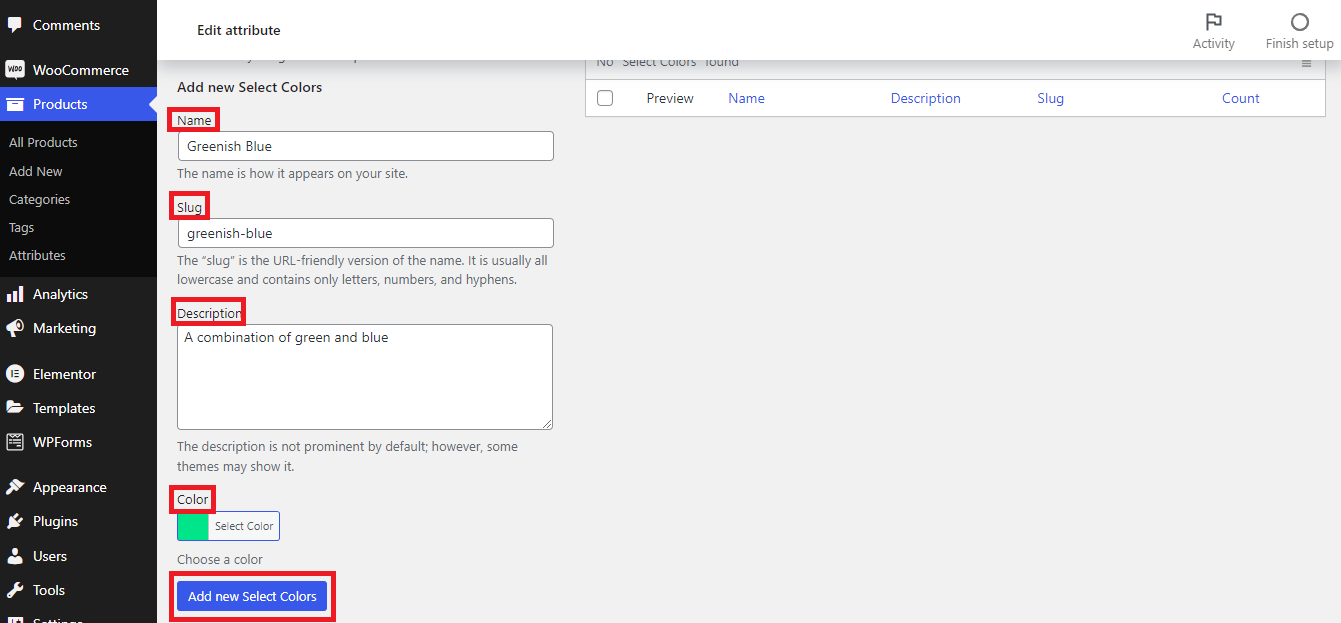
Task: Click the Select Color button
Action: [244, 526]
